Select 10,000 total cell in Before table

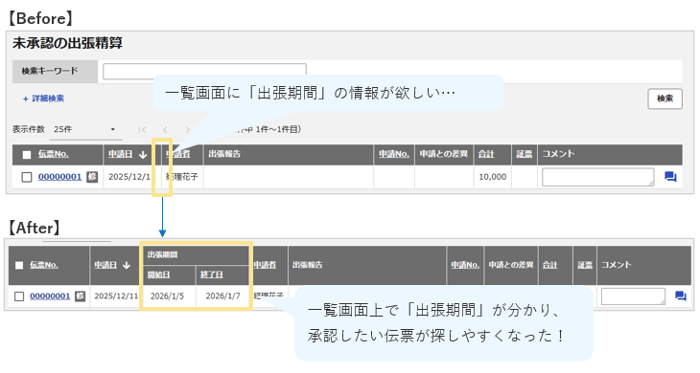coord(492,177)
